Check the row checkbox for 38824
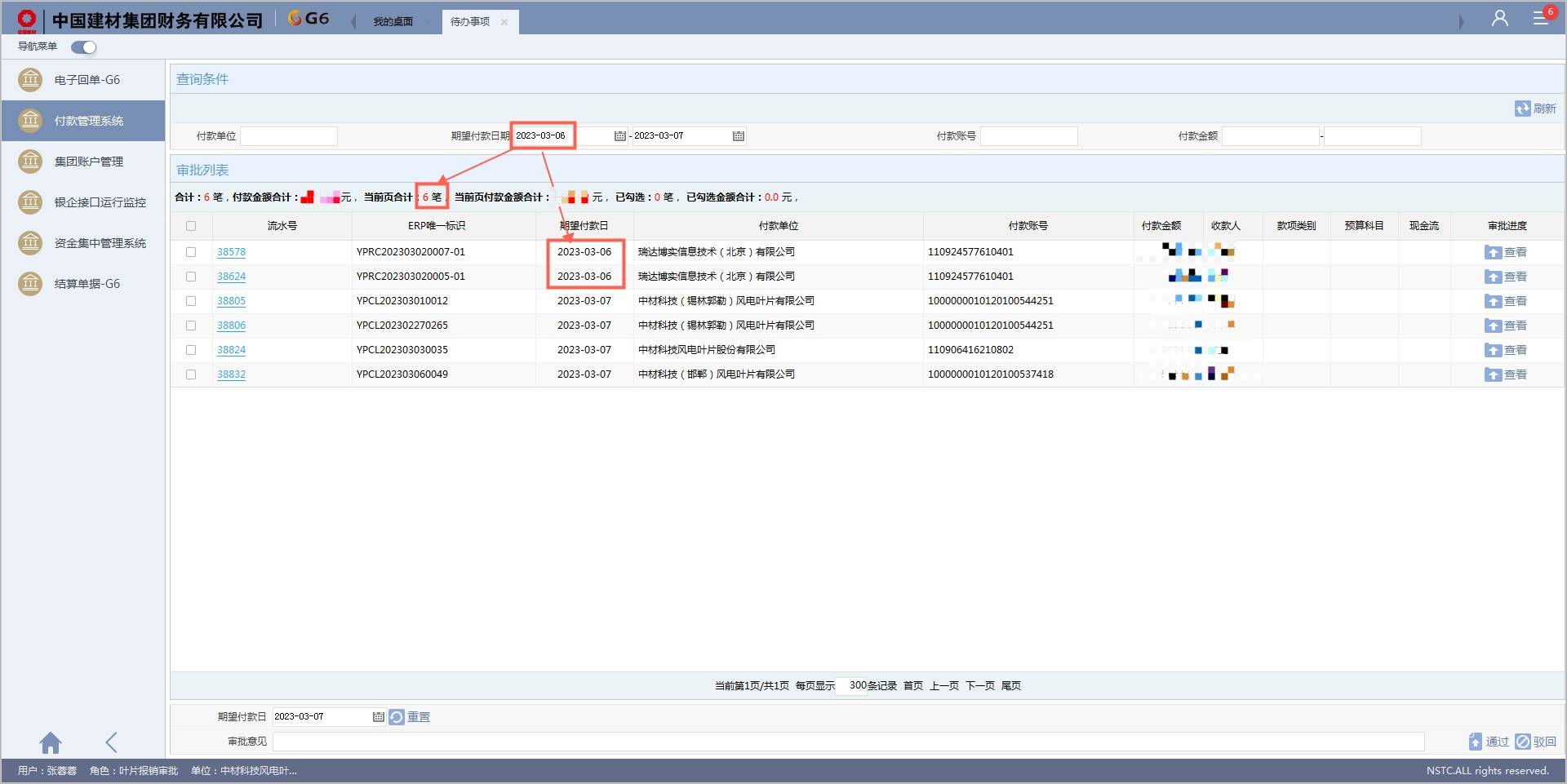The height and width of the screenshot is (784, 1567). [x=191, y=350]
